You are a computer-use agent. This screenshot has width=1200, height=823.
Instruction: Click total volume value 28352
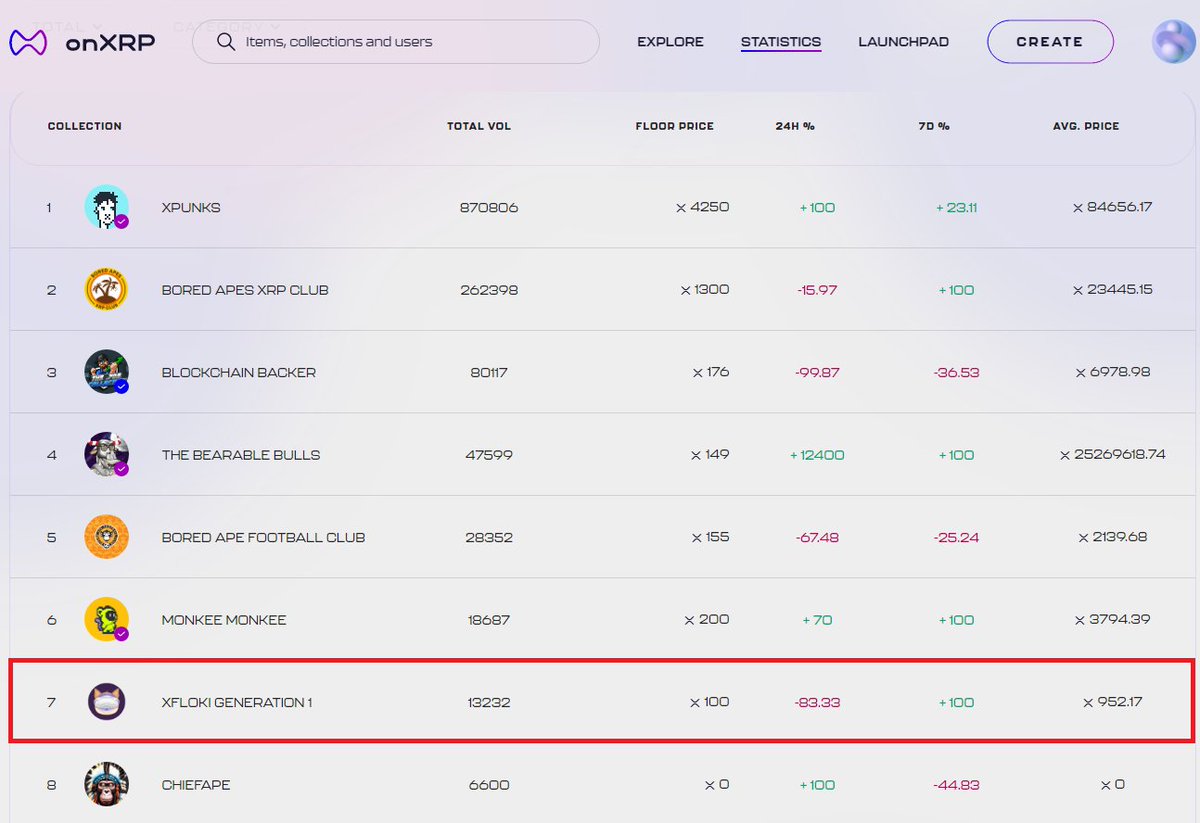(489, 537)
